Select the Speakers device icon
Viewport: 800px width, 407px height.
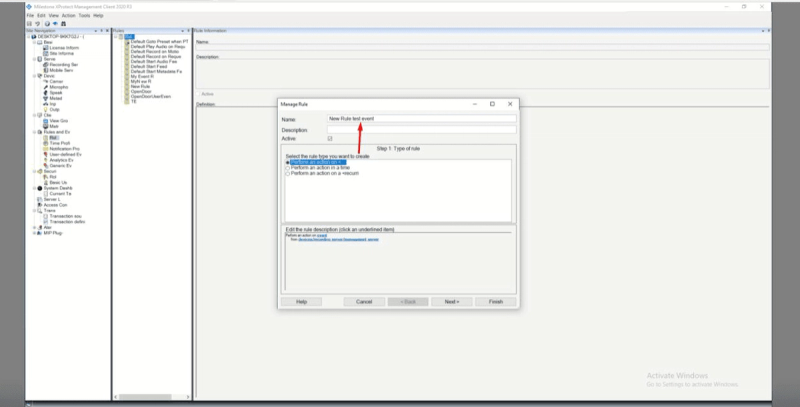pyautogui.click(x=46, y=93)
